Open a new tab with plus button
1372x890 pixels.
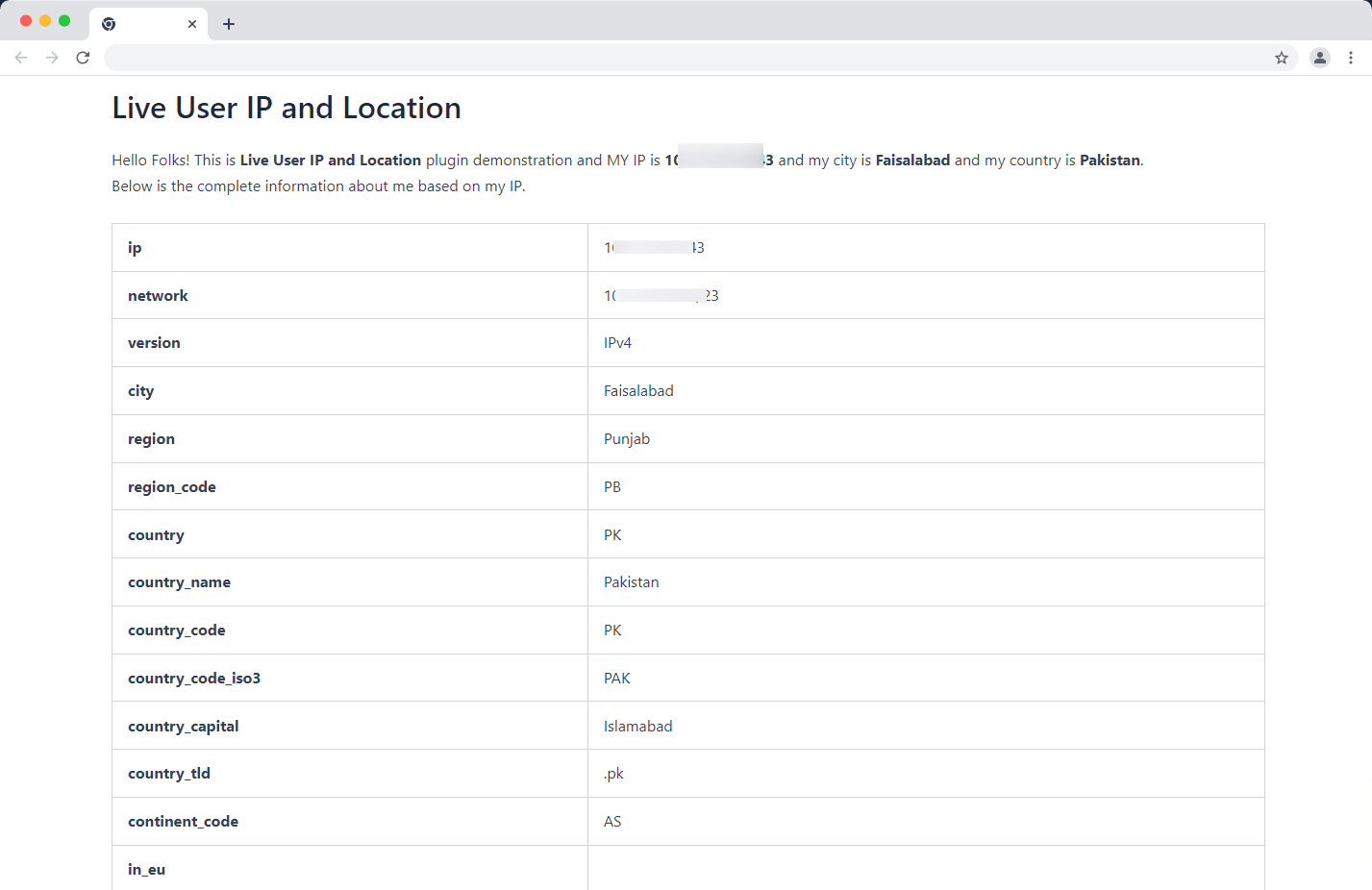229,24
